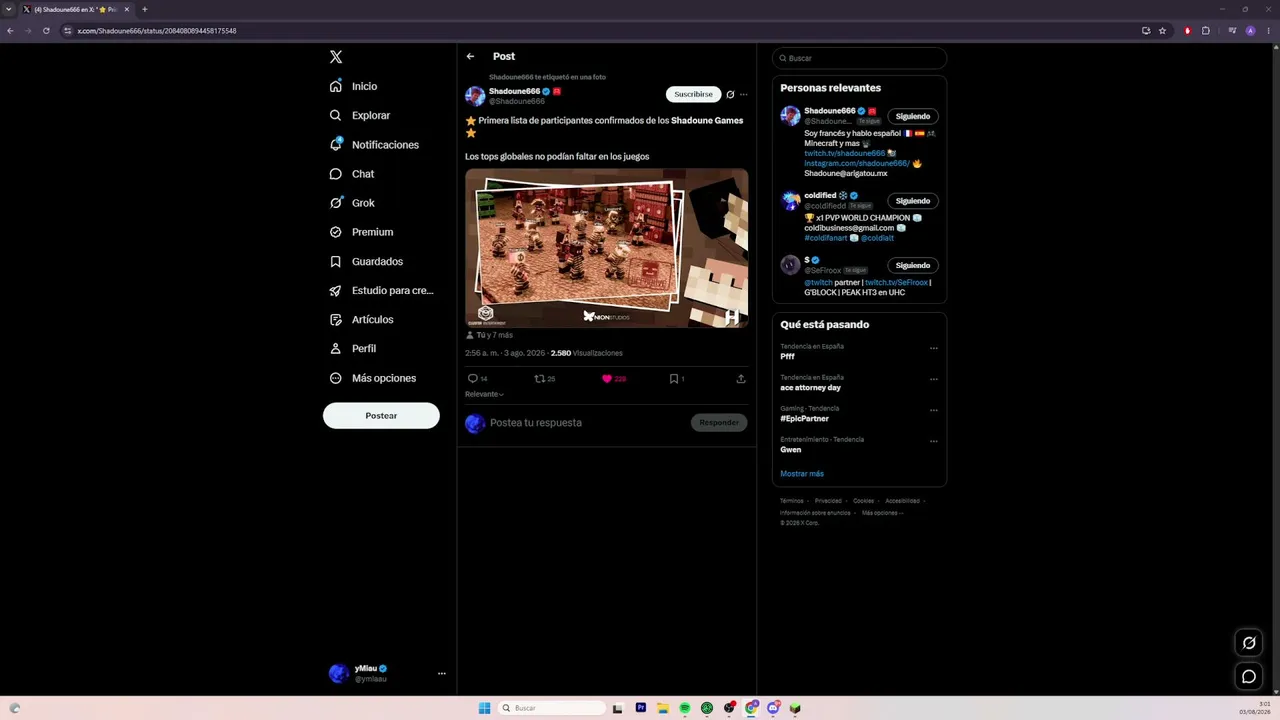The width and height of the screenshot is (1280, 720).
Task: Close the Shadoune666 browser tab
Action: [x=126, y=10]
